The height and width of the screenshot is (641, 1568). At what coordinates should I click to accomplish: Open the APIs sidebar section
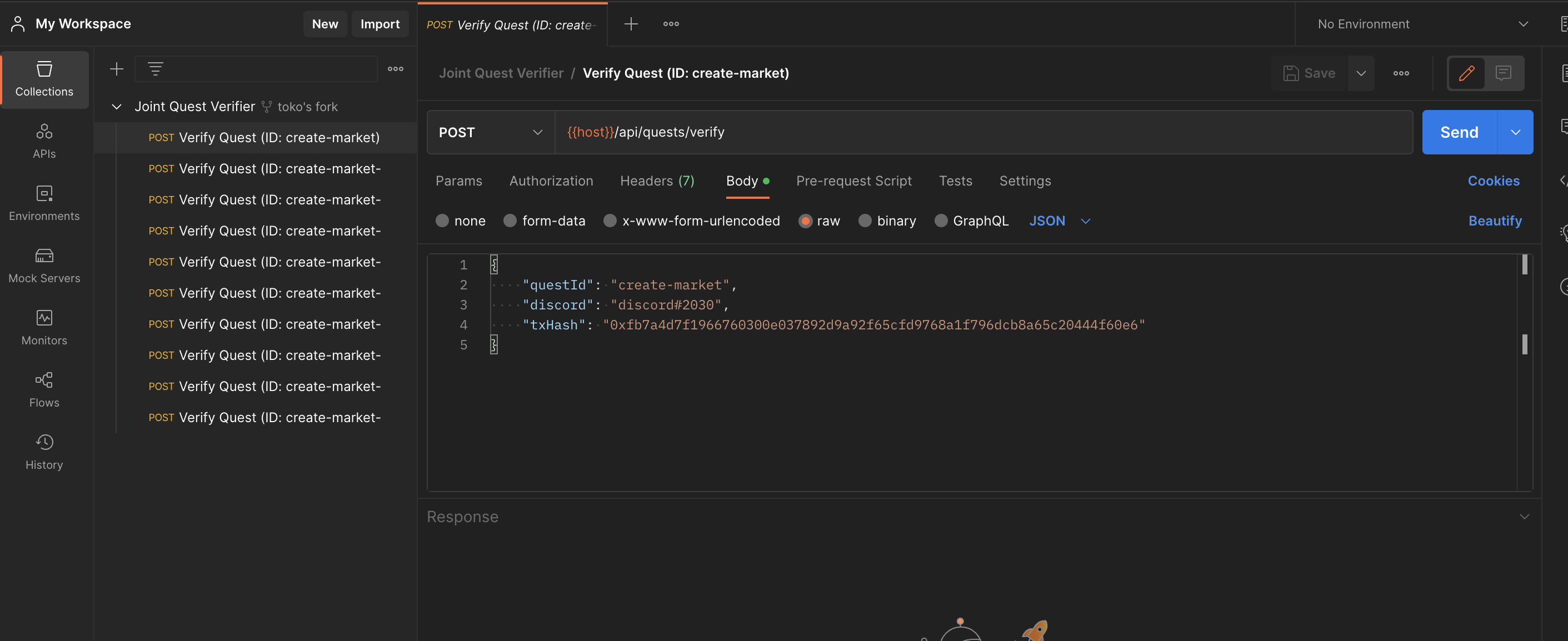click(44, 141)
